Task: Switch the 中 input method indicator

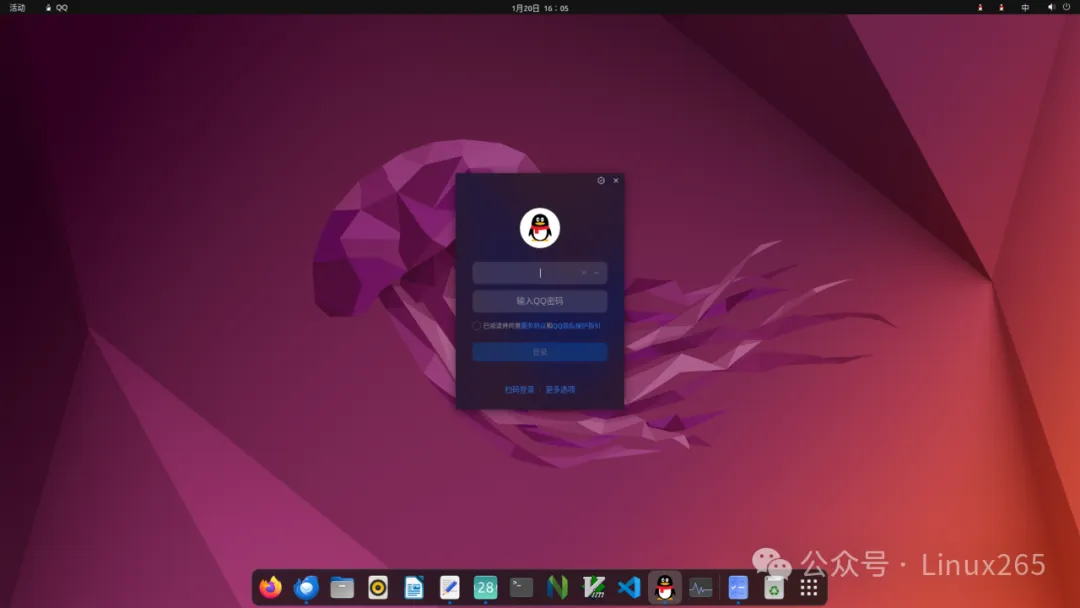Action: tap(1025, 8)
